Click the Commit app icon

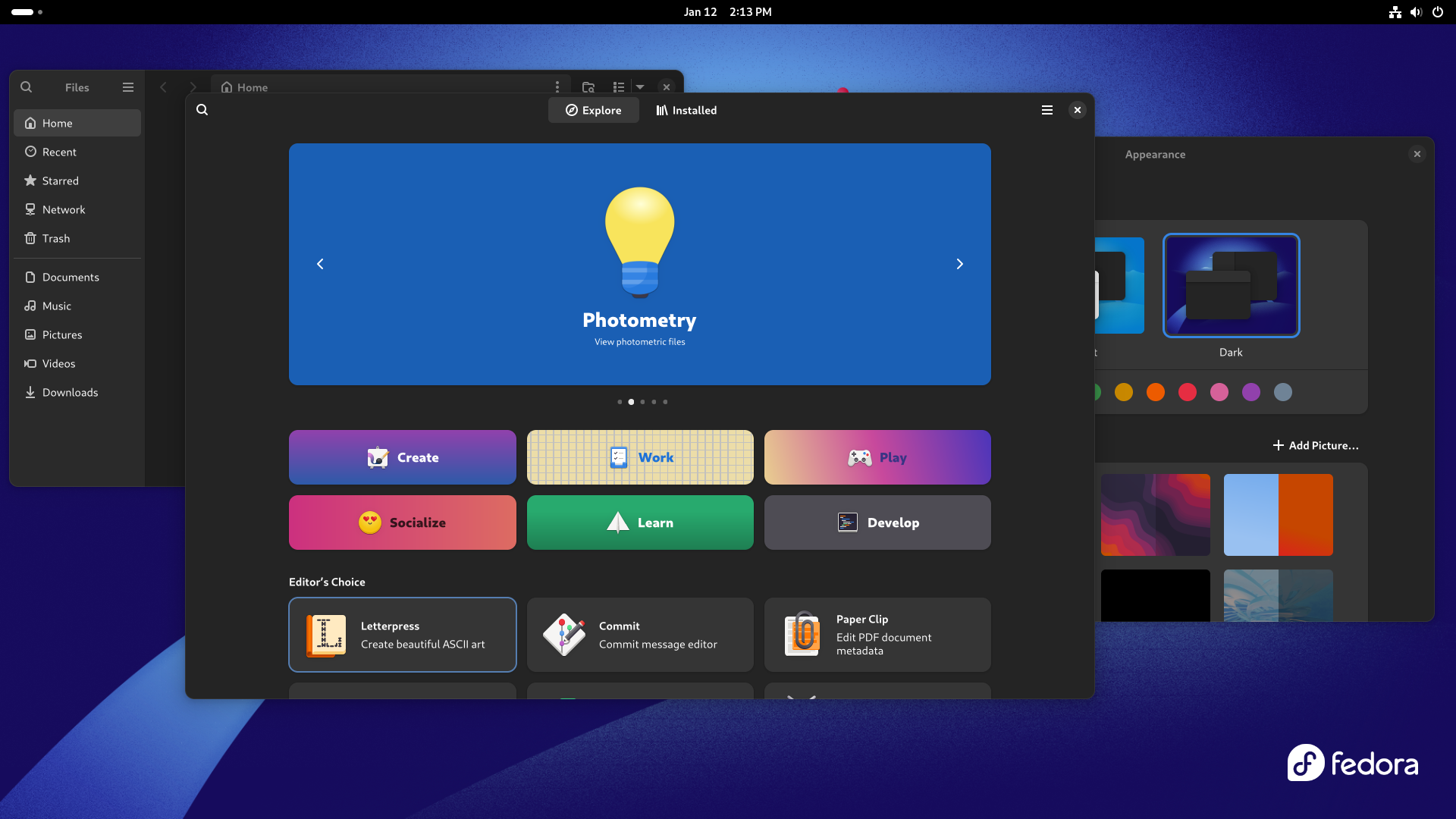(x=564, y=635)
